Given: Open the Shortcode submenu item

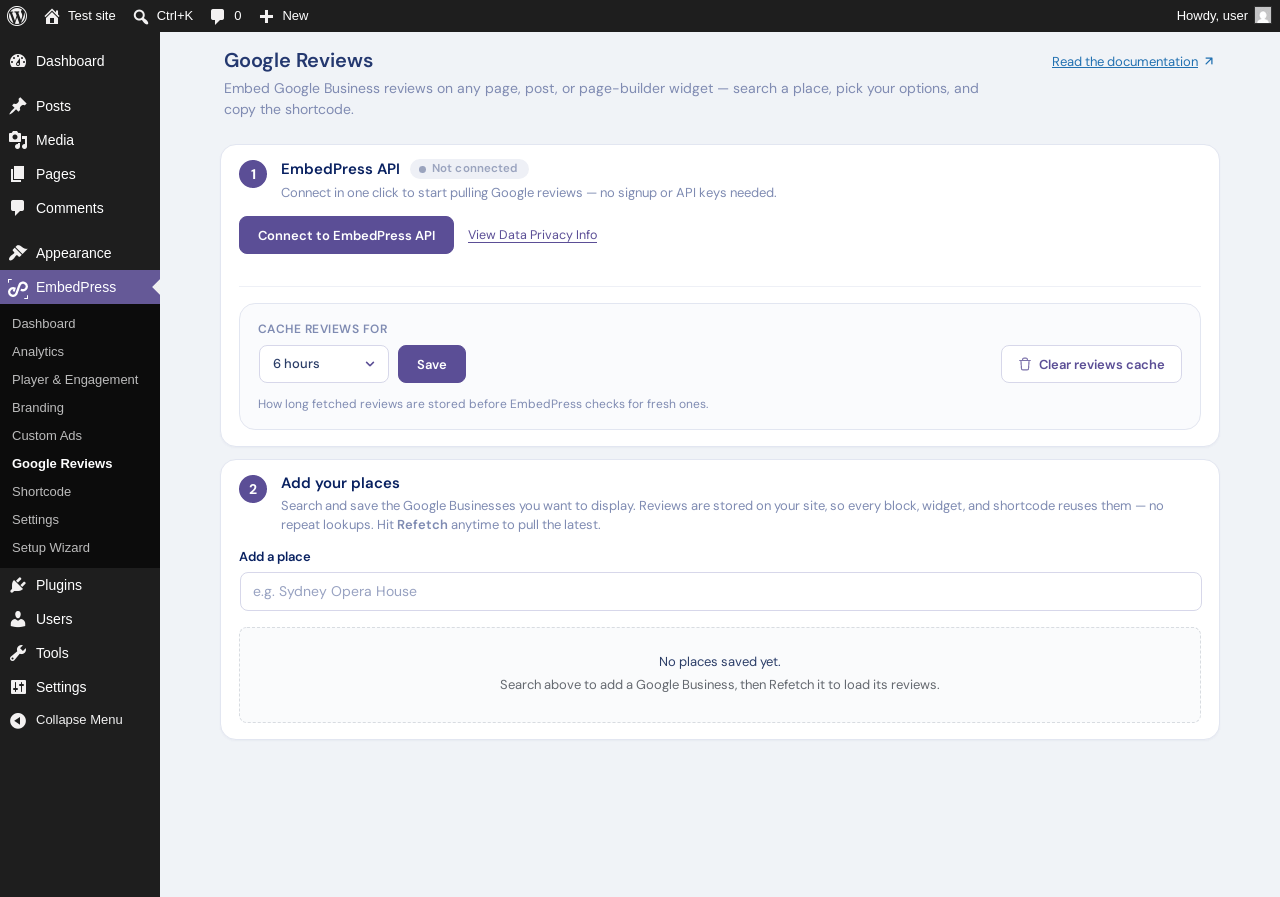Looking at the screenshot, I should point(80,492).
